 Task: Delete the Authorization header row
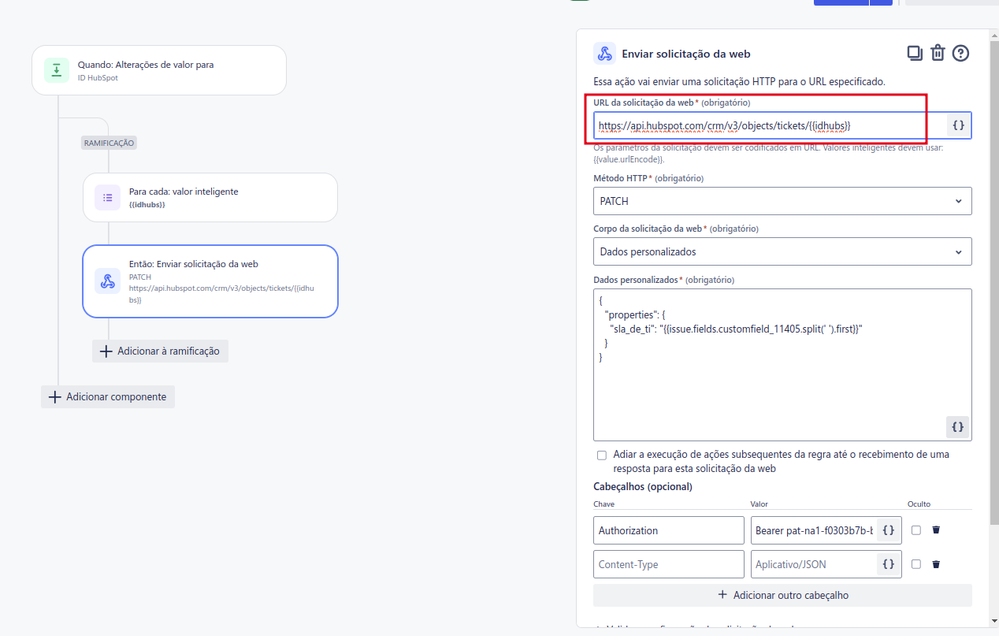(x=936, y=530)
